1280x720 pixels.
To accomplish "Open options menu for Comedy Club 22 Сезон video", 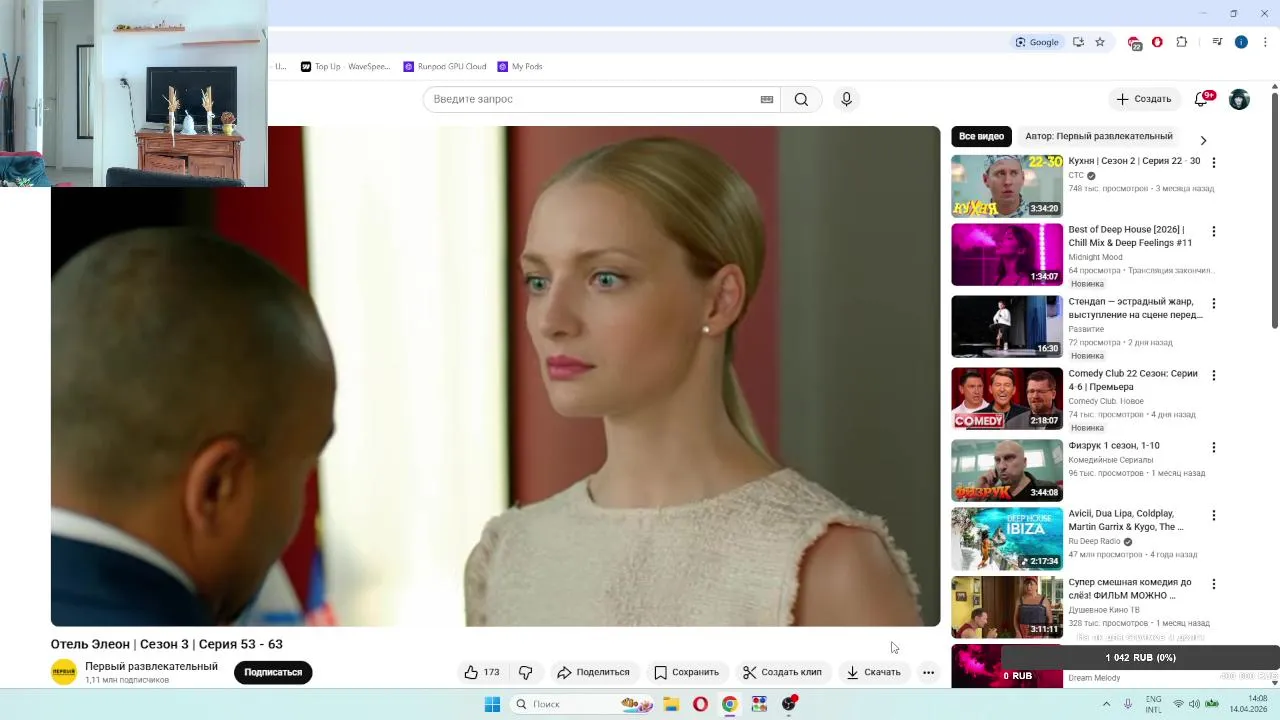I will coord(1214,375).
